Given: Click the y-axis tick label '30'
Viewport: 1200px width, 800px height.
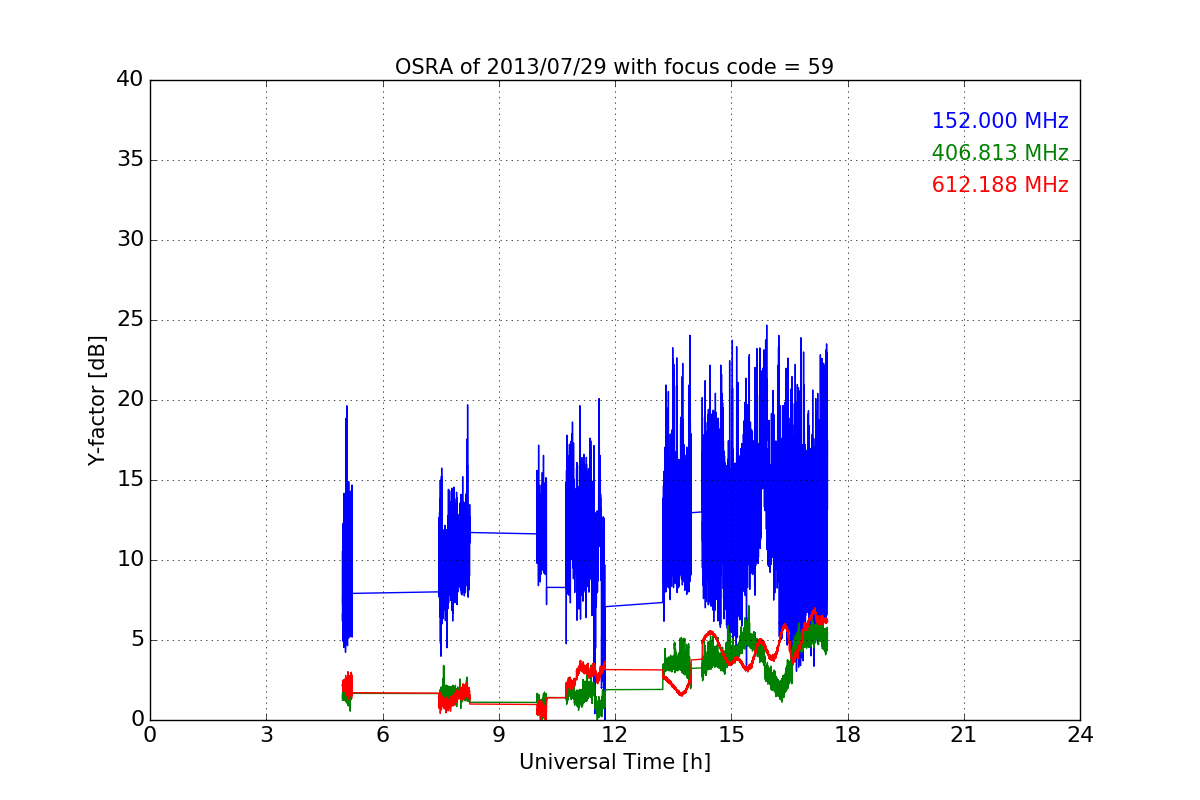Looking at the screenshot, I should 130,240.
